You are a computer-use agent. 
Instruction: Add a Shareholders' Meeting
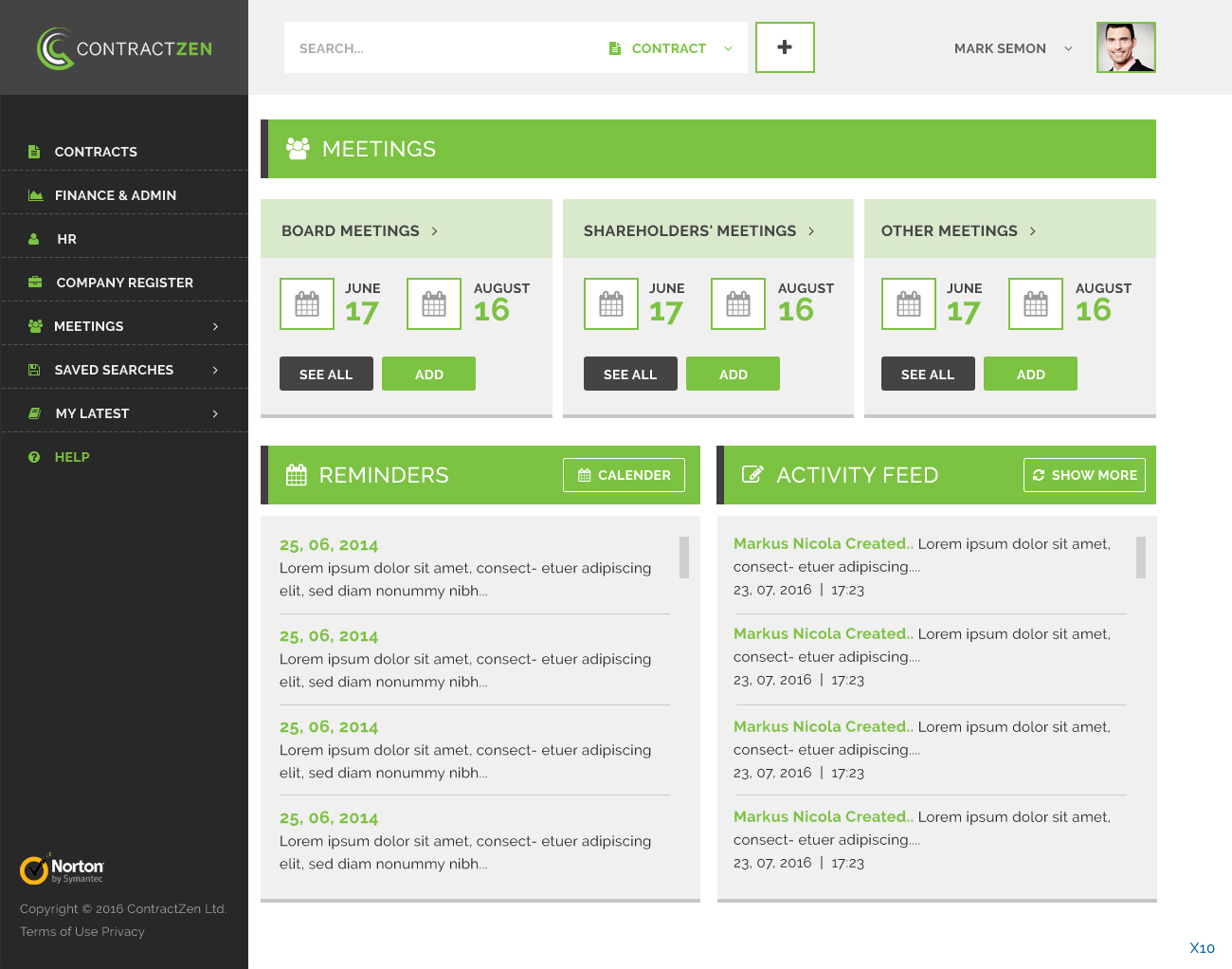(733, 374)
